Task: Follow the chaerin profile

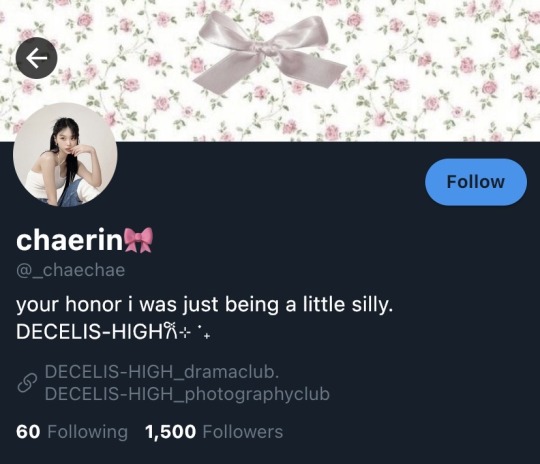Action: [476, 182]
